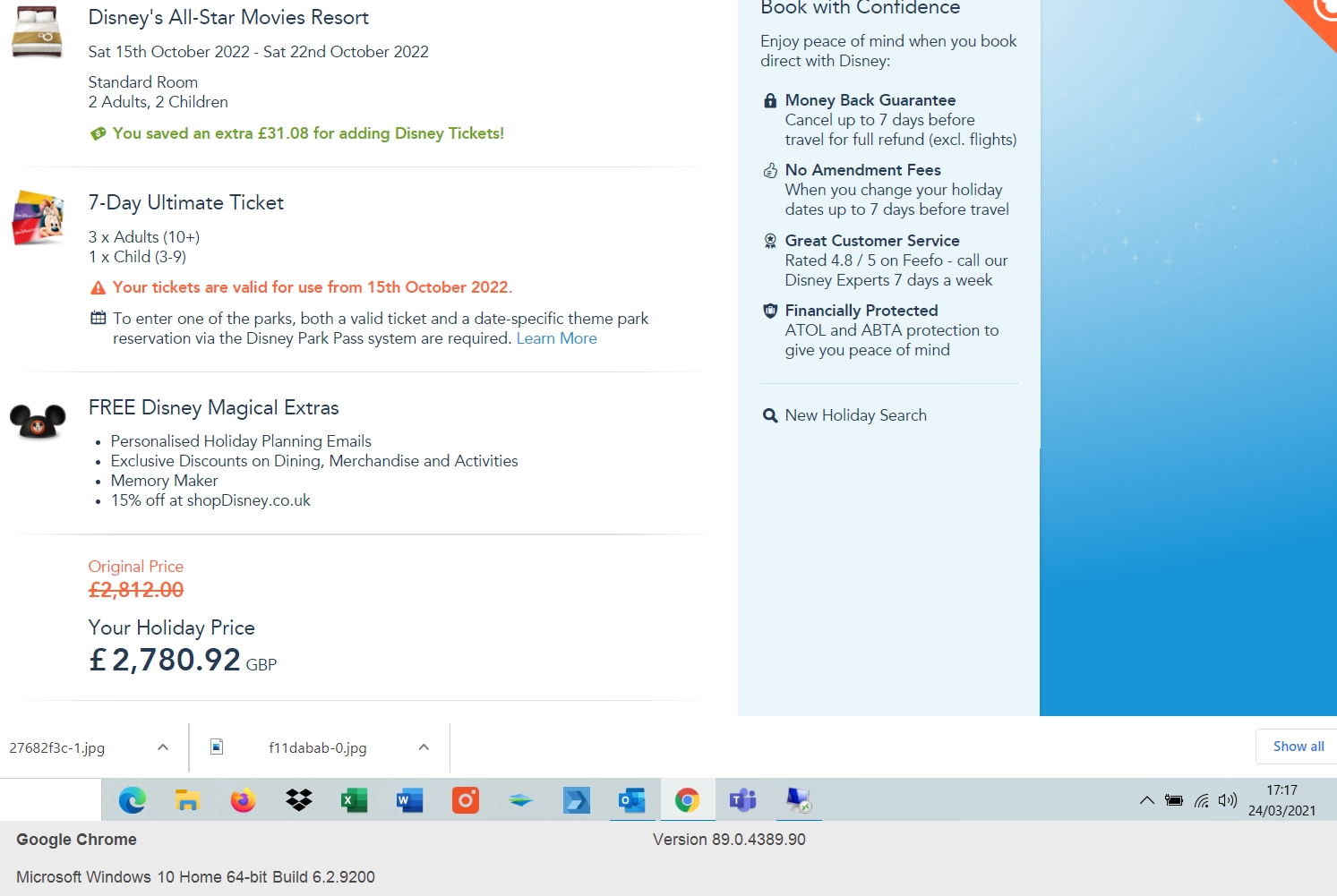
Task: Open the volume control
Action: (x=1228, y=800)
